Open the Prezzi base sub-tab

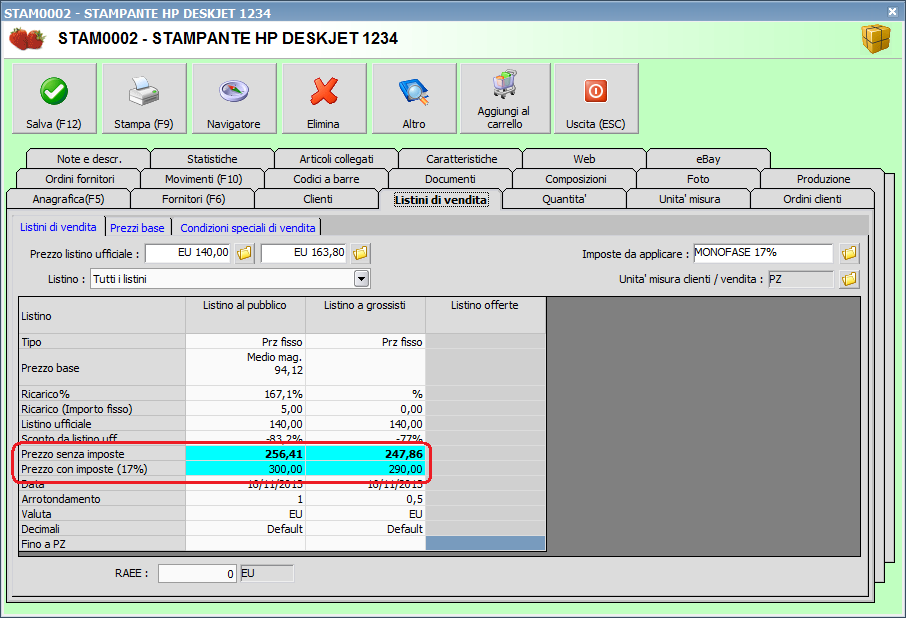(137, 228)
